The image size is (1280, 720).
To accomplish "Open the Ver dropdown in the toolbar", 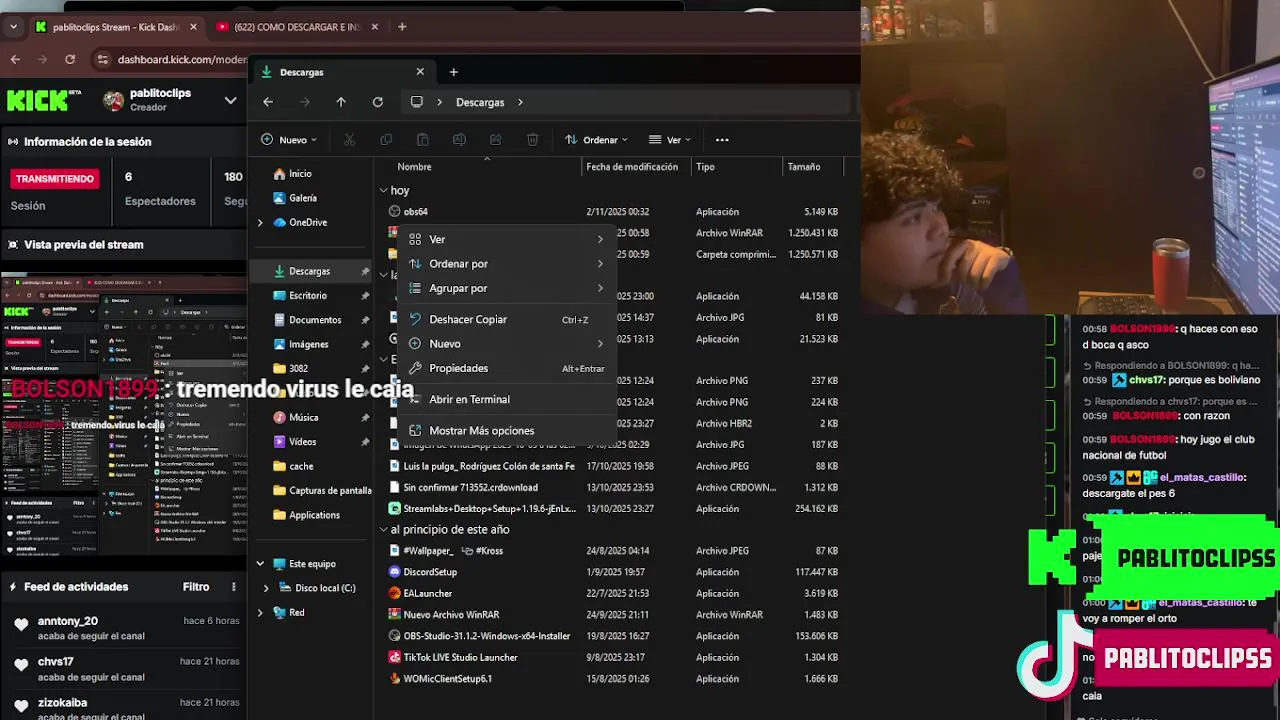I will click(669, 140).
